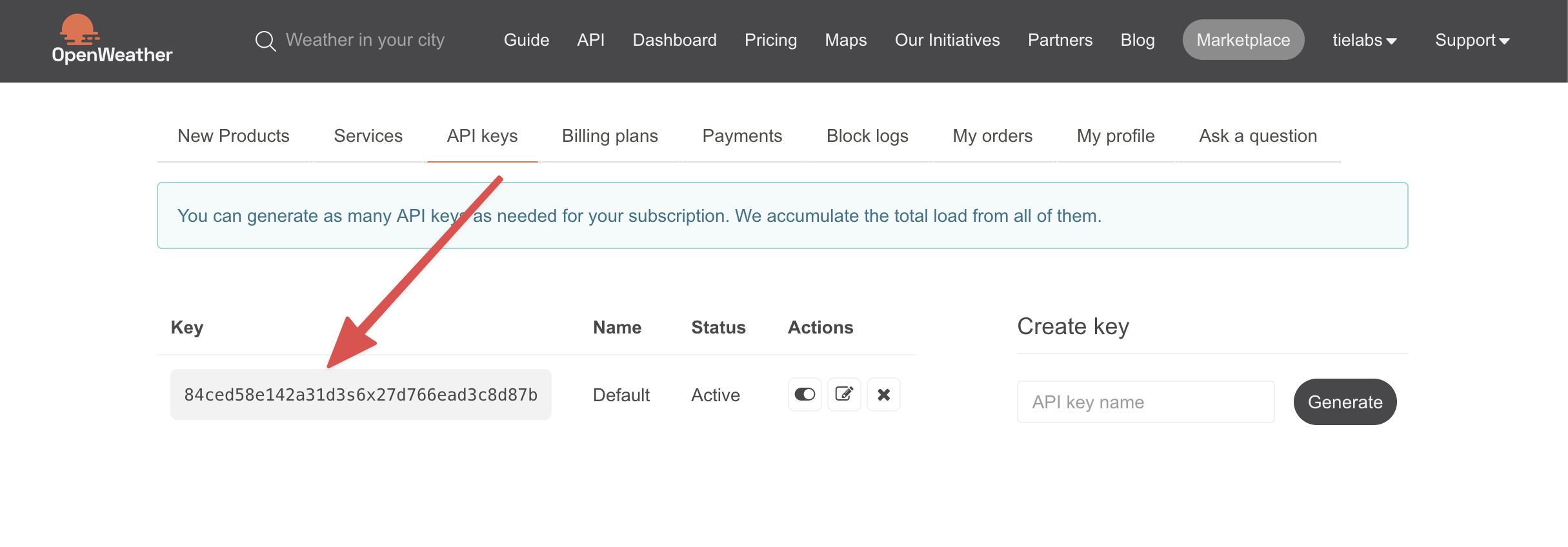Click the Create key heading
1568x547 pixels.
pyautogui.click(x=1073, y=326)
